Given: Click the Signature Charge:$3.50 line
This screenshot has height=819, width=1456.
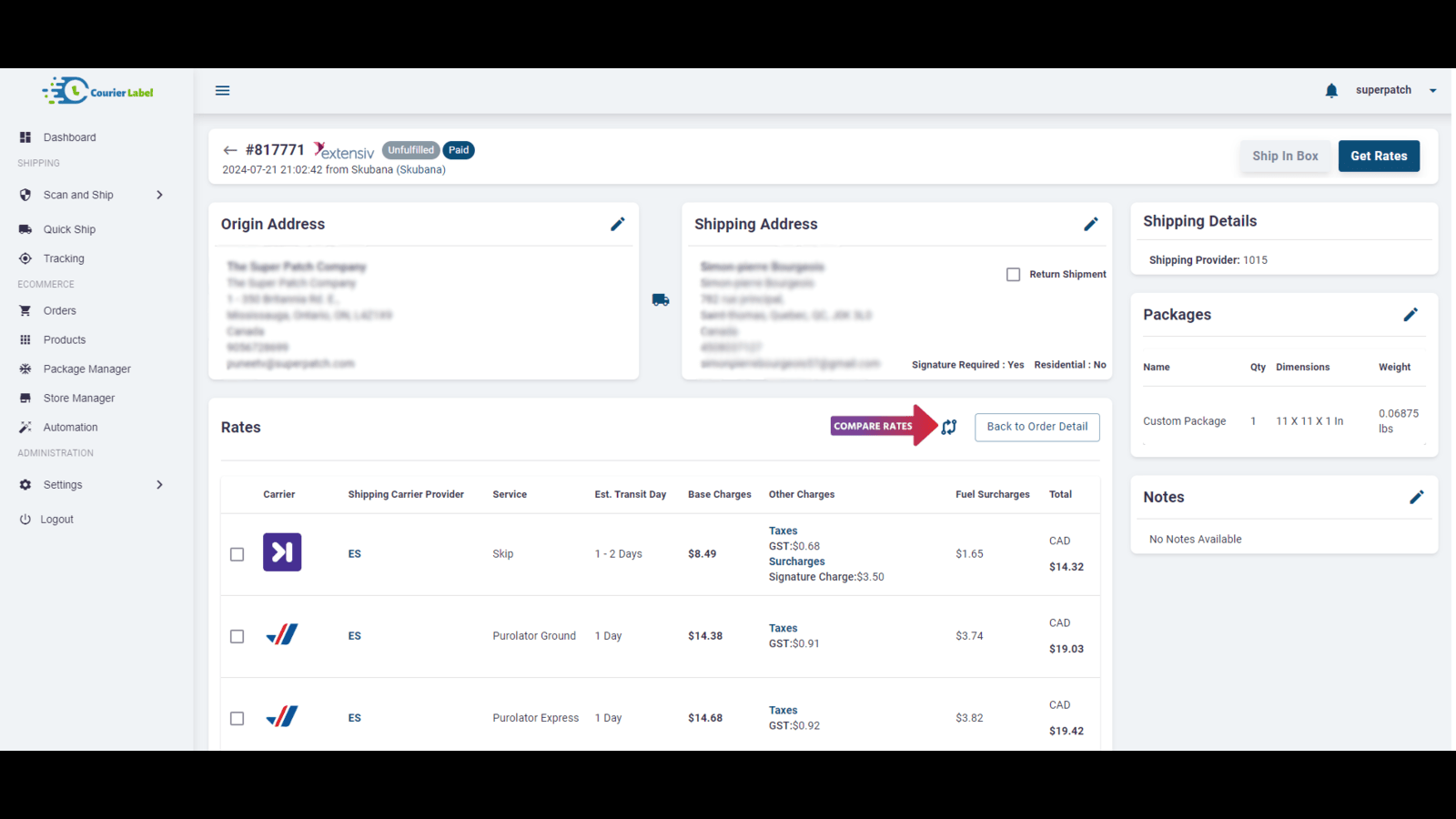Looking at the screenshot, I should point(826,577).
